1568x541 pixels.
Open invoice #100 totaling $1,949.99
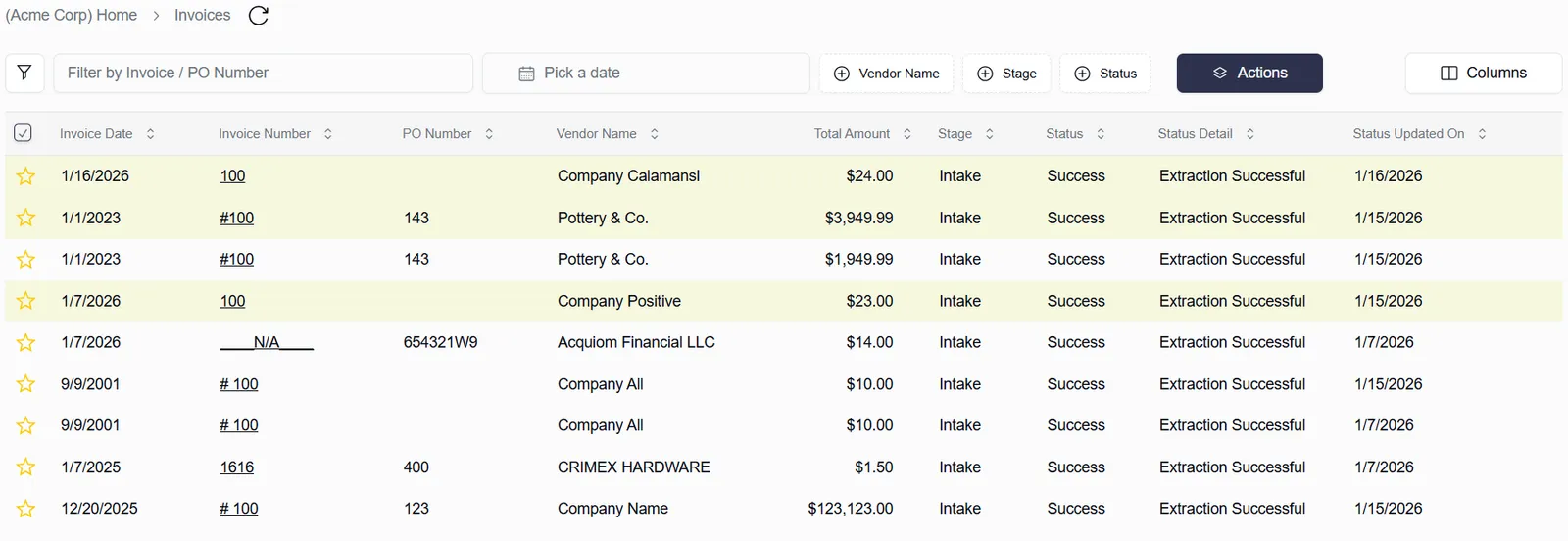(x=236, y=260)
